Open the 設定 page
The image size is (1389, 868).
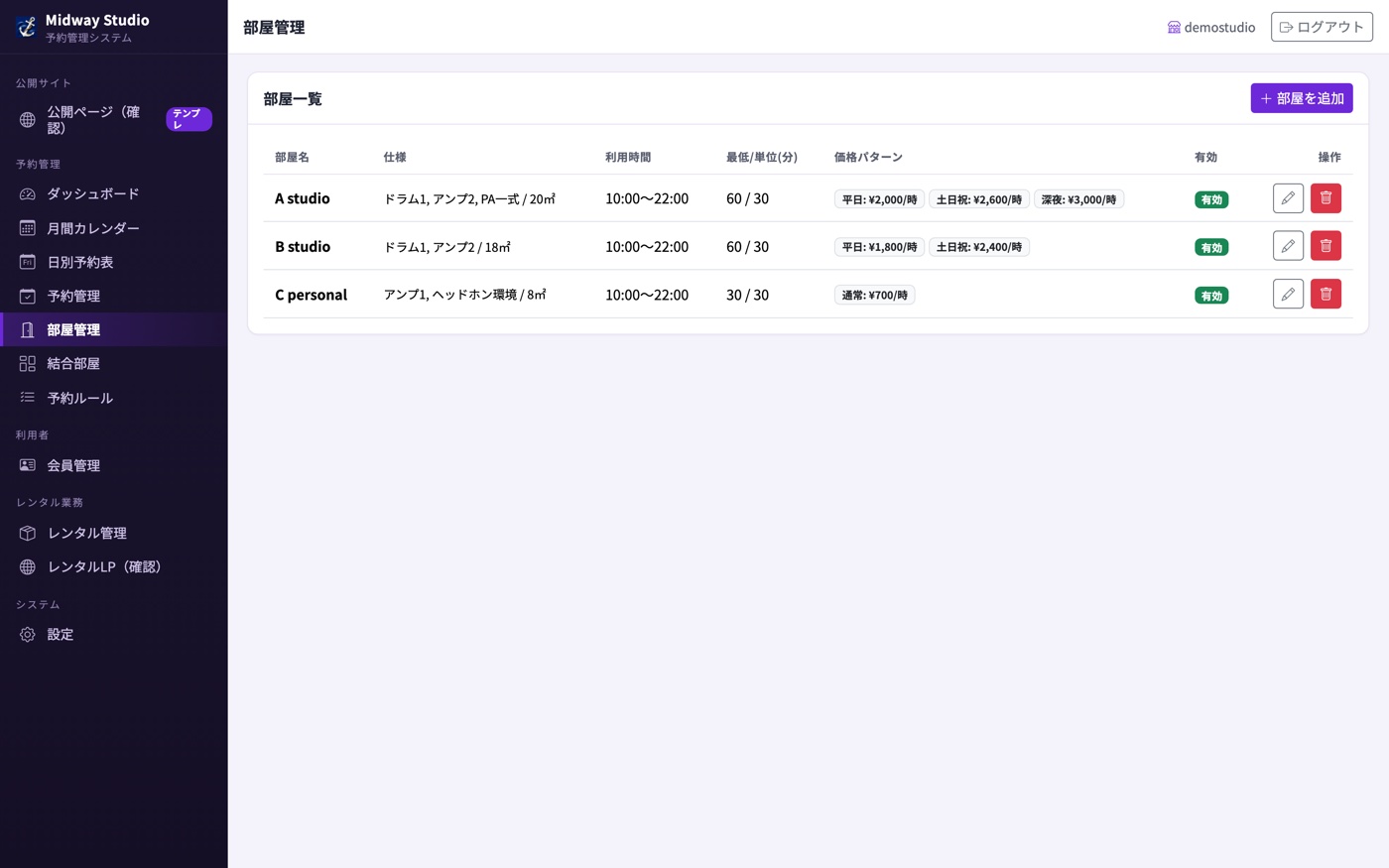pos(114,635)
